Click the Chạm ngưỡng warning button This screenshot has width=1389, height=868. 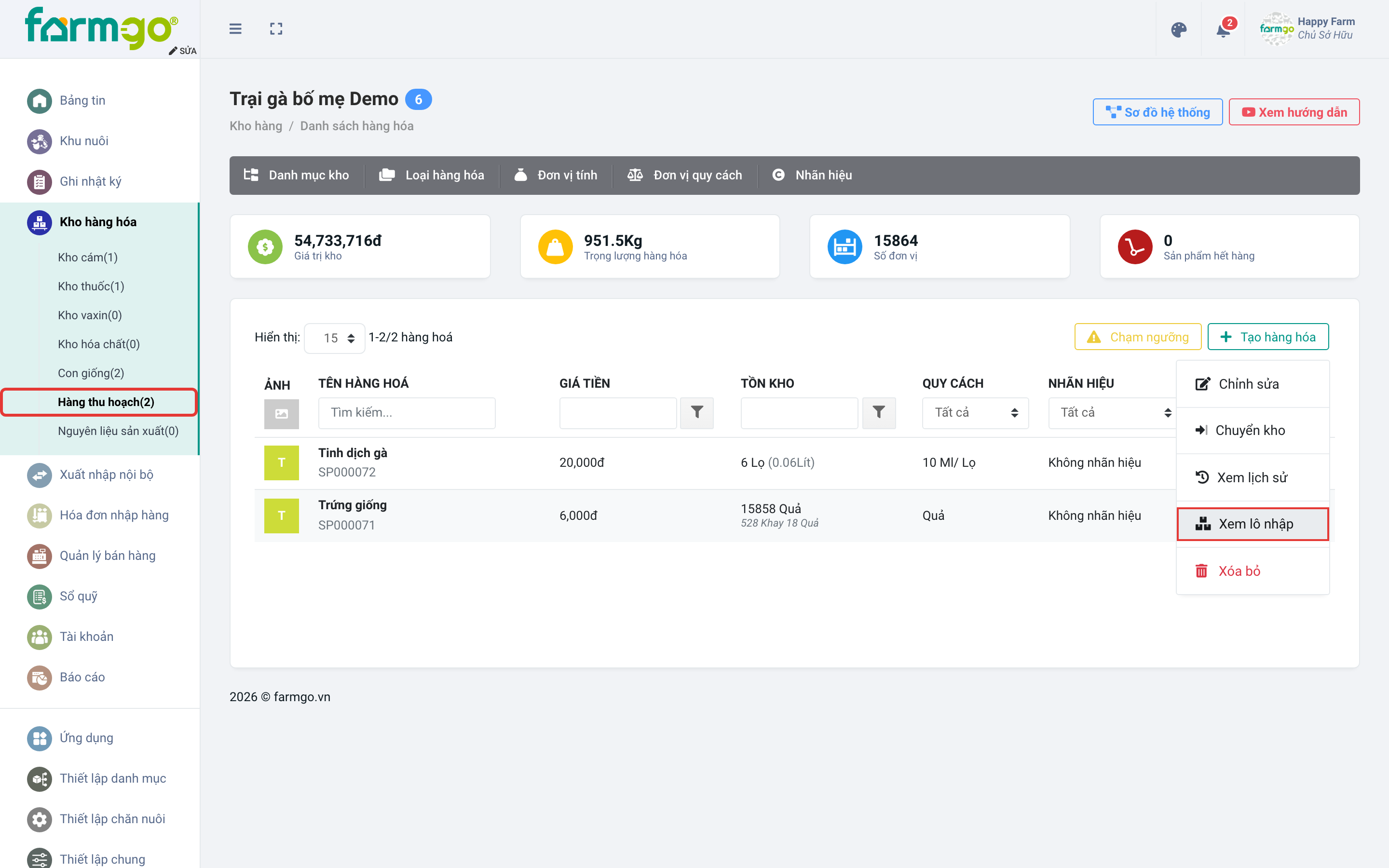[1138, 337]
